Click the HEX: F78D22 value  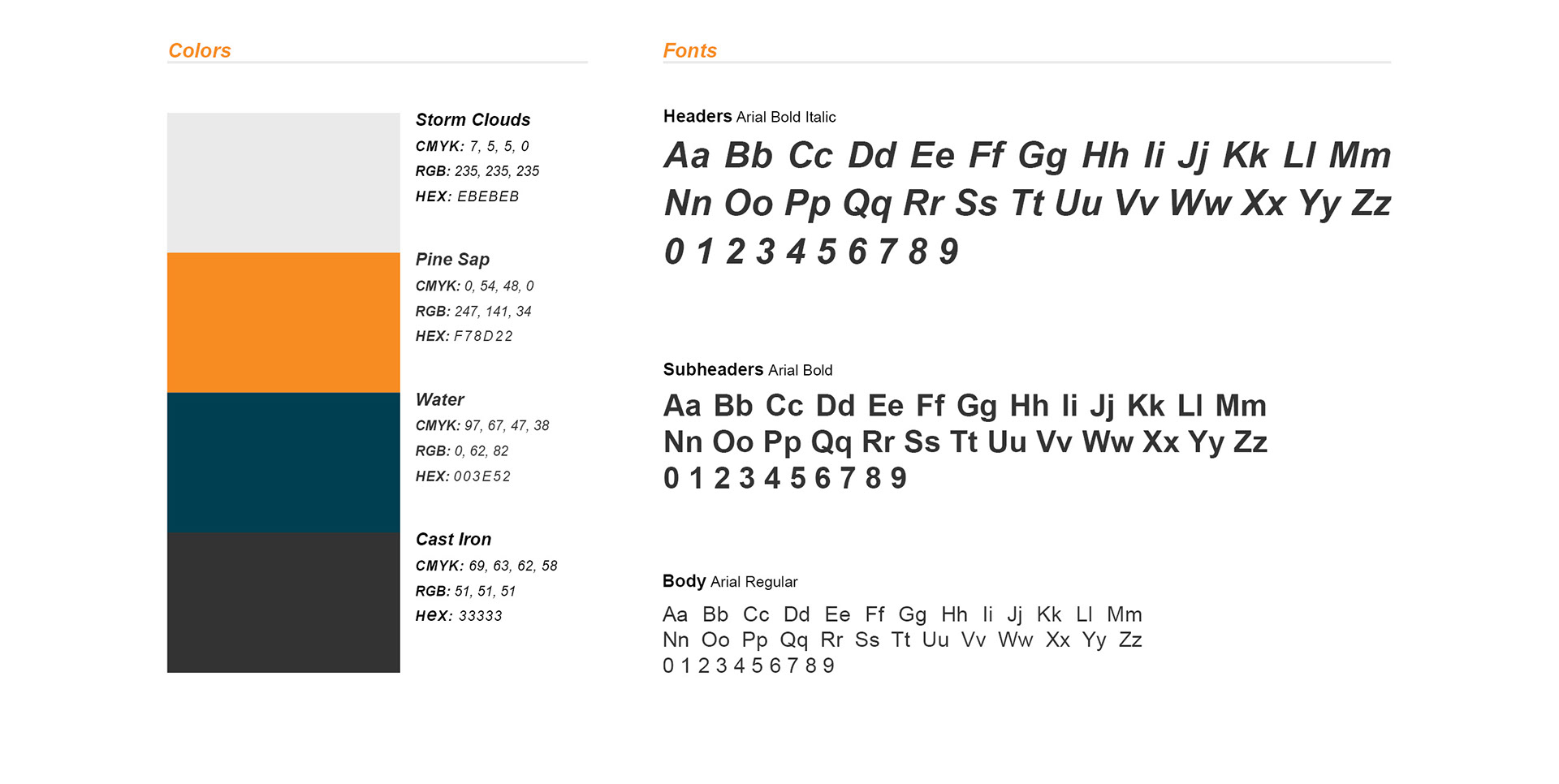coord(464,336)
